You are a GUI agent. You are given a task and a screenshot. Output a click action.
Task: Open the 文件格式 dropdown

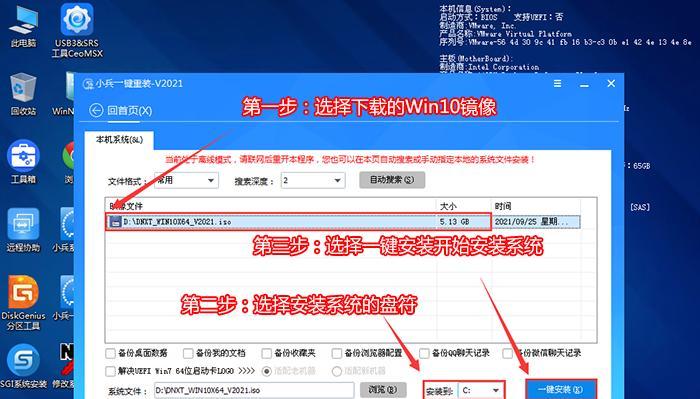186,181
